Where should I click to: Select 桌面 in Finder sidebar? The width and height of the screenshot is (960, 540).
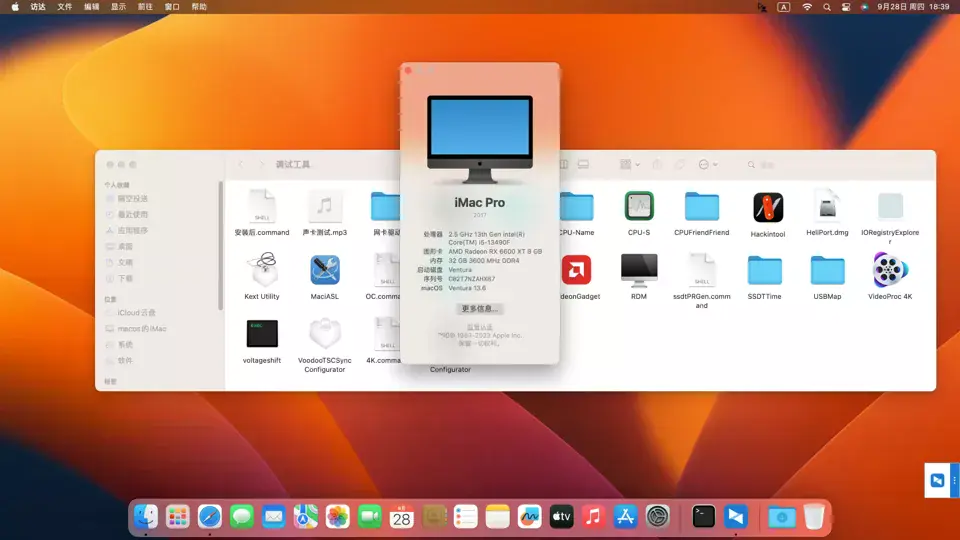pyautogui.click(x=125, y=246)
